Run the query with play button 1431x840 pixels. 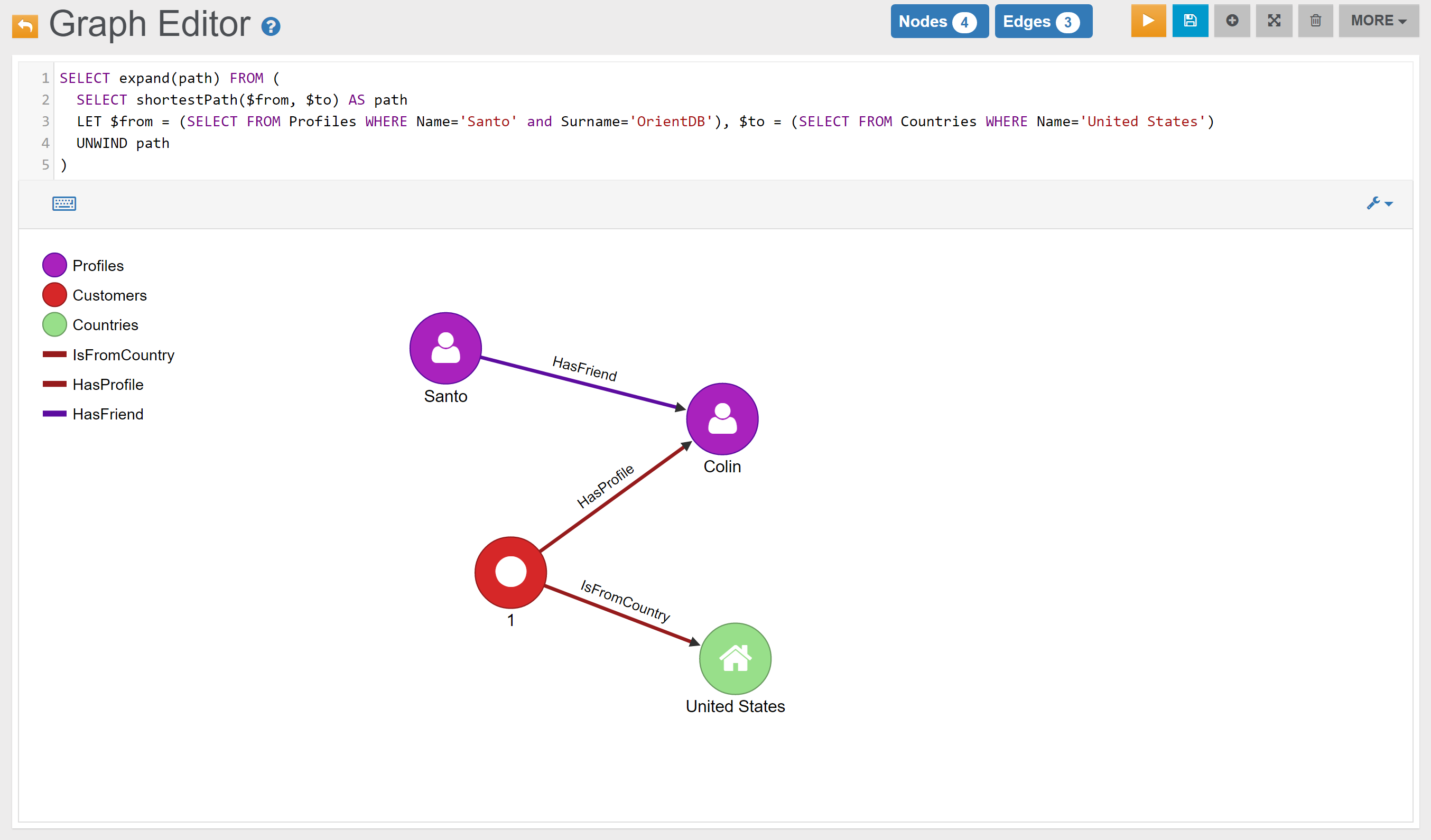[1148, 21]
